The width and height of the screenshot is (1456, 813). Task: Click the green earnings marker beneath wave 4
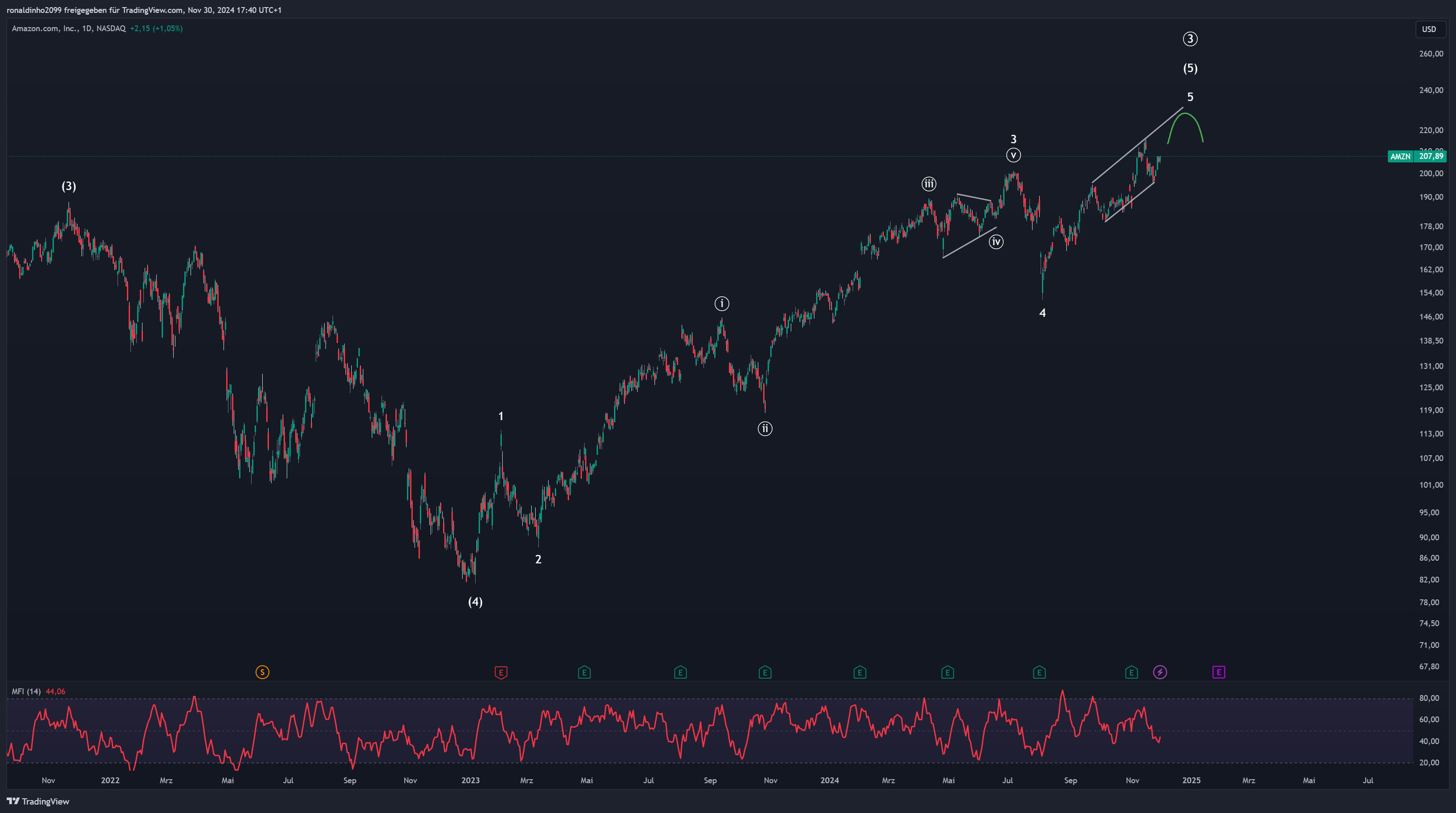pyautogui.click(x=1039, y=672)
